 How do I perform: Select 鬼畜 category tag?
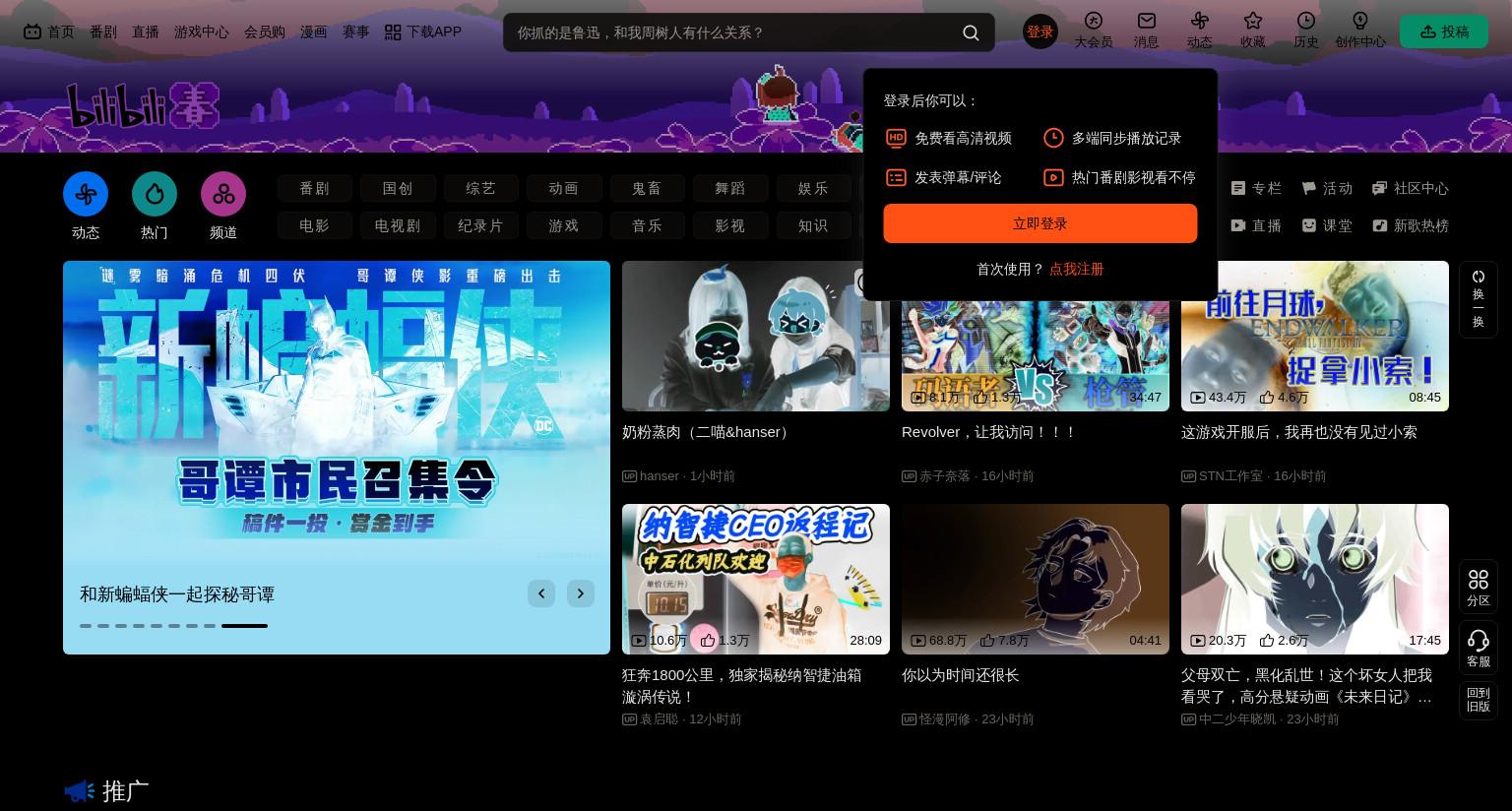click(647, 188)
